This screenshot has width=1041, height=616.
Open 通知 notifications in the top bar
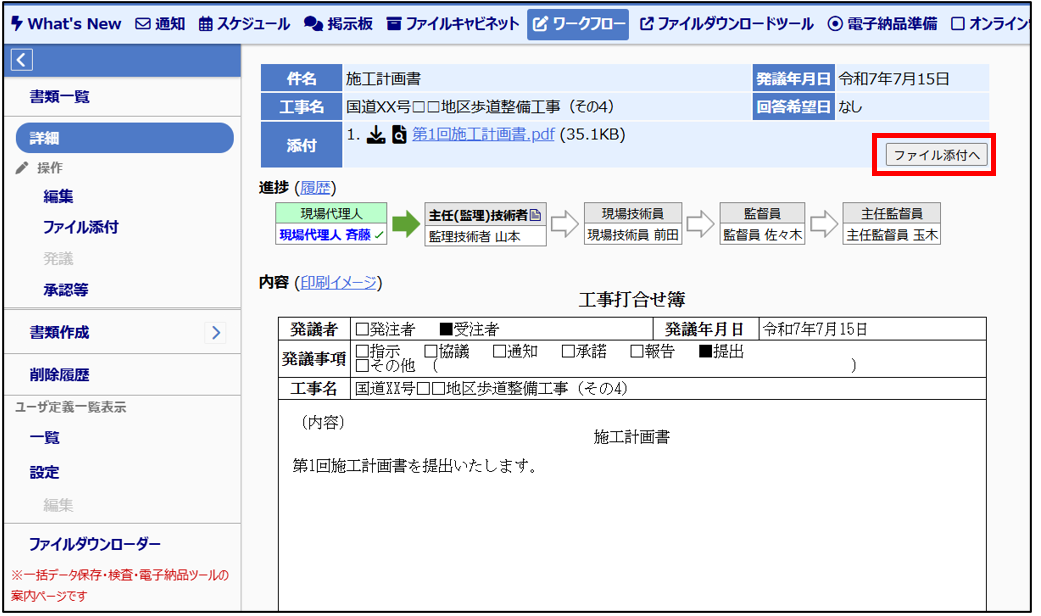click(160, 23)
